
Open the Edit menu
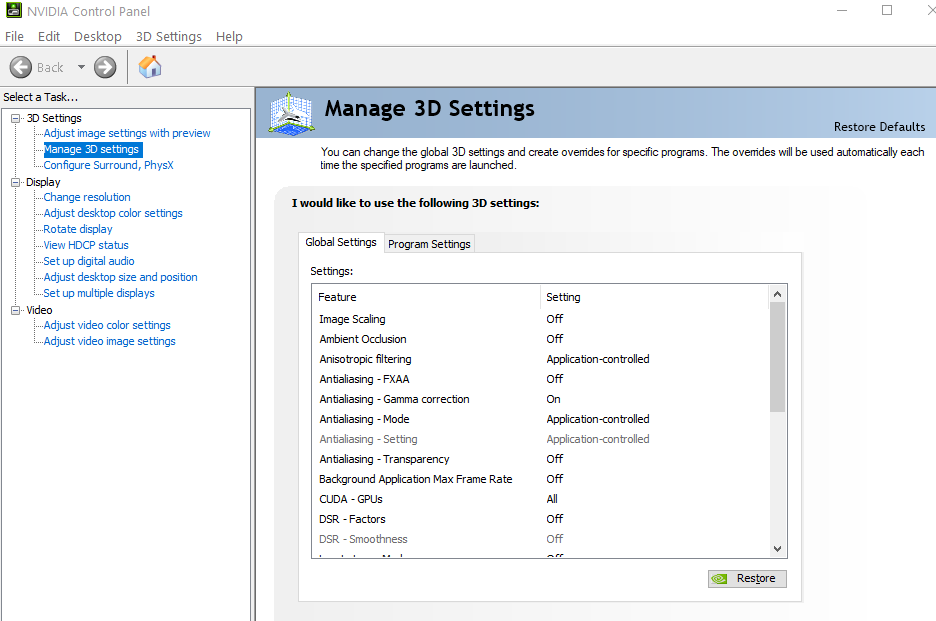pos(49,36)
